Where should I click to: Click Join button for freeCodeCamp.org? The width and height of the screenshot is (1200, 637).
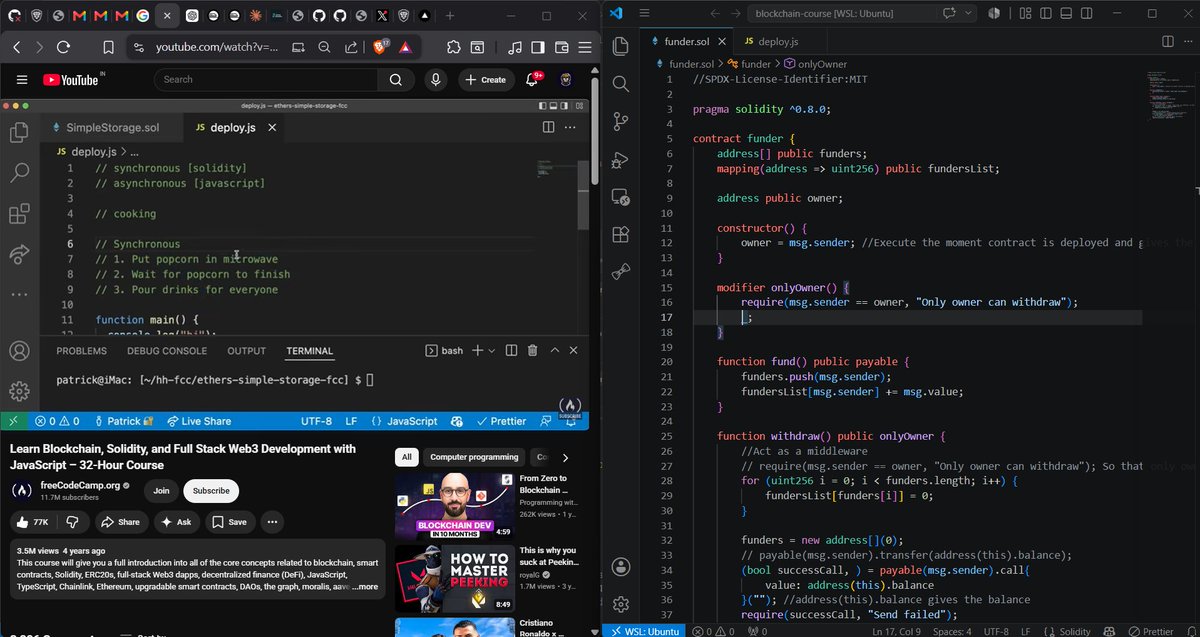tap(161, 491)
